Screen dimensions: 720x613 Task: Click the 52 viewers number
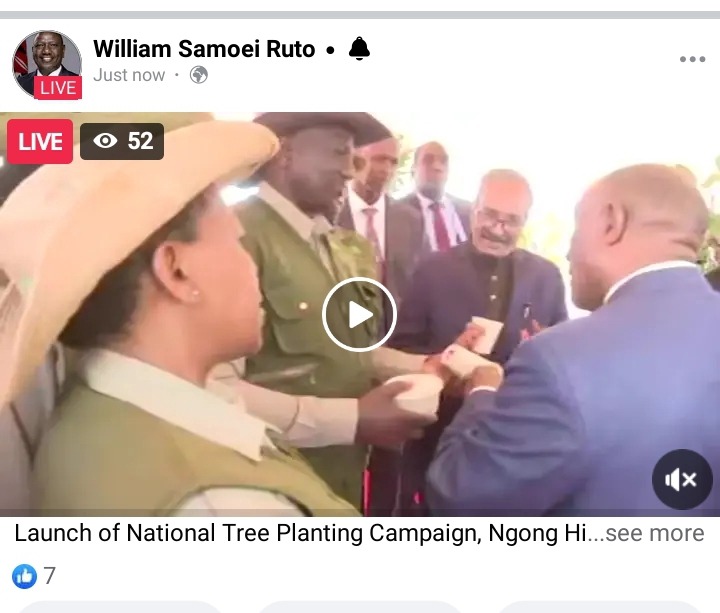[141, 141]
